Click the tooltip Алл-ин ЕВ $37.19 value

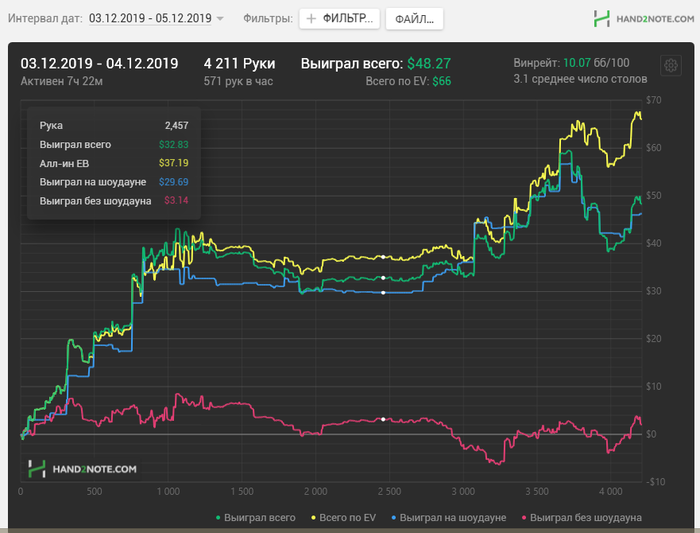(174, 163)
